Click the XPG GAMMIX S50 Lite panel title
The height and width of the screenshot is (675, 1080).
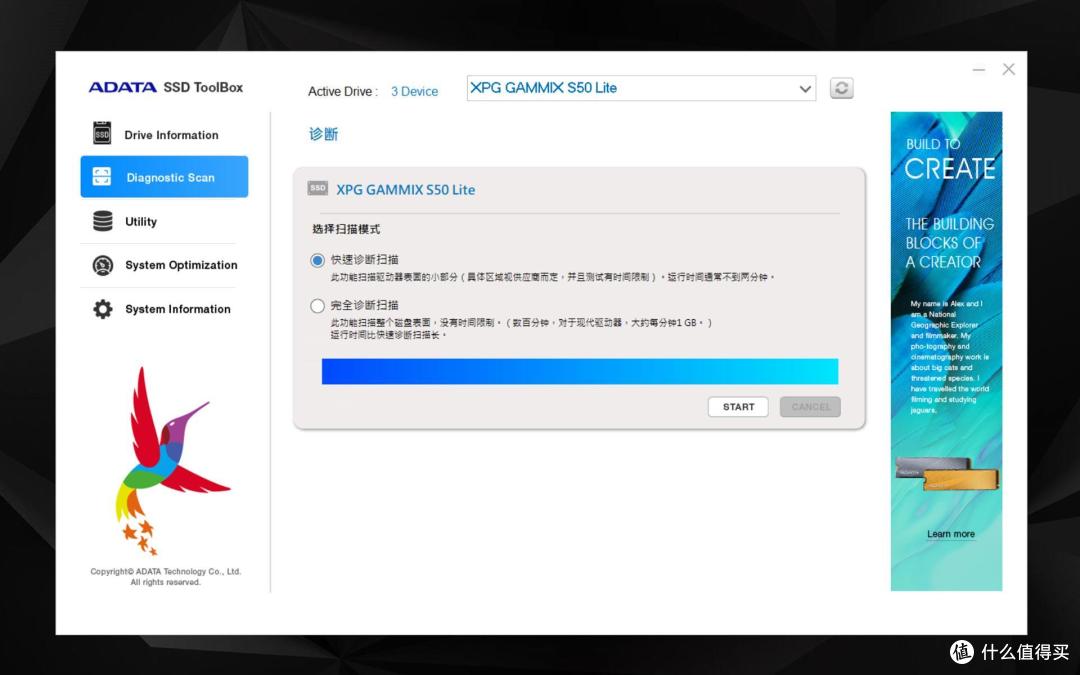406,189
